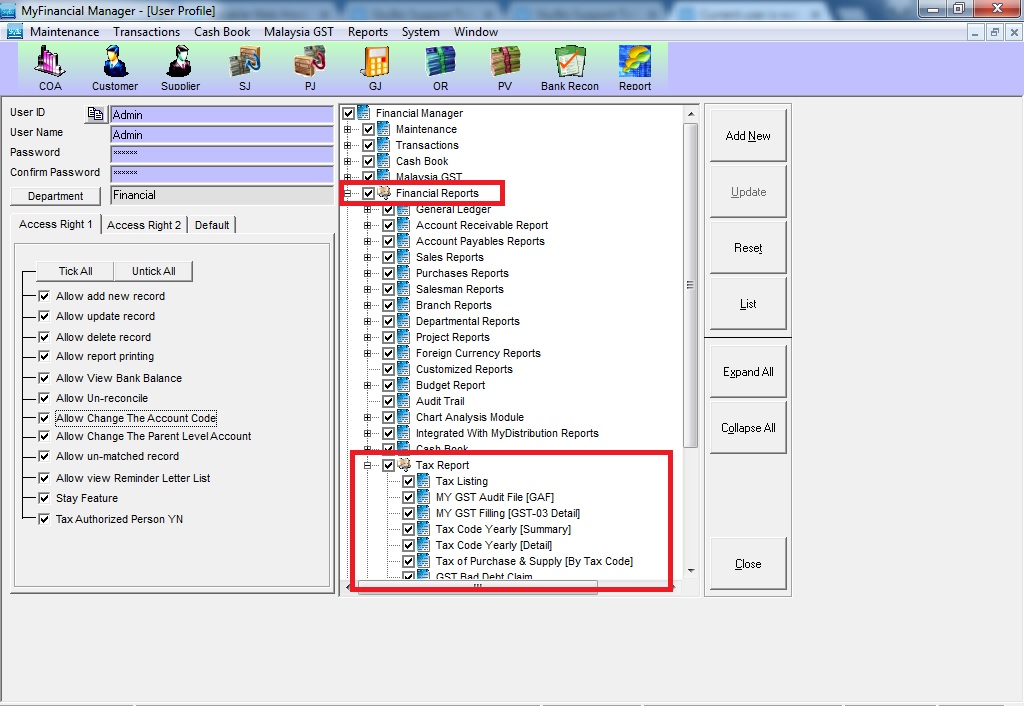Click the Customer toolbar icon

click(115, 66)
